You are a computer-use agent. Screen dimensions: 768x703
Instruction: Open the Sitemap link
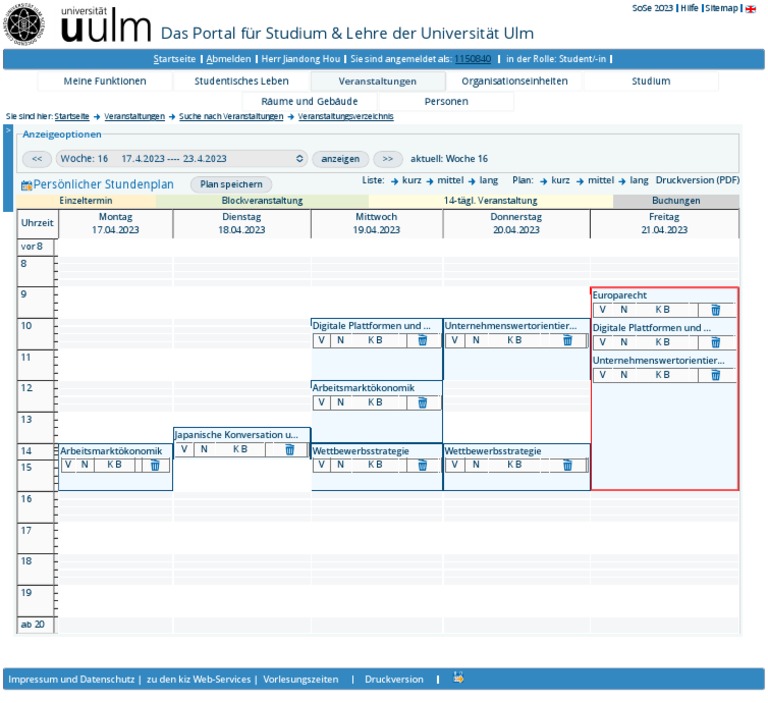click(x=721, y=8)
